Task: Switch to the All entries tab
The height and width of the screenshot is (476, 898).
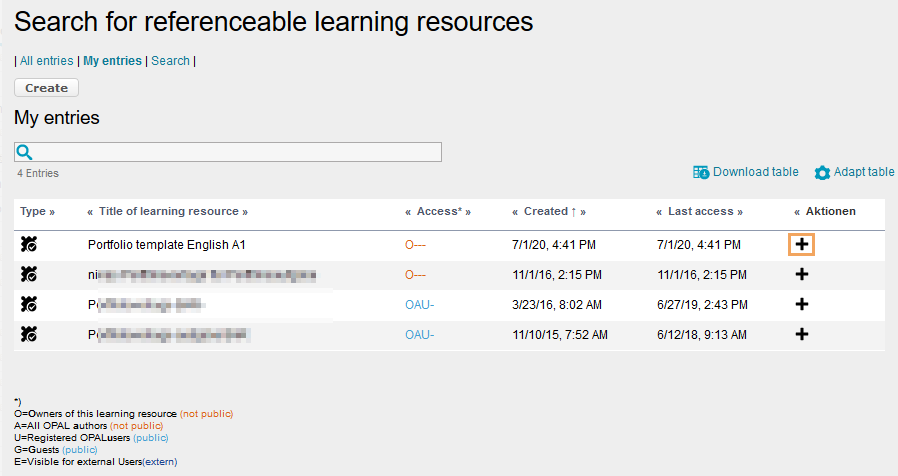Action: point(47,61)
